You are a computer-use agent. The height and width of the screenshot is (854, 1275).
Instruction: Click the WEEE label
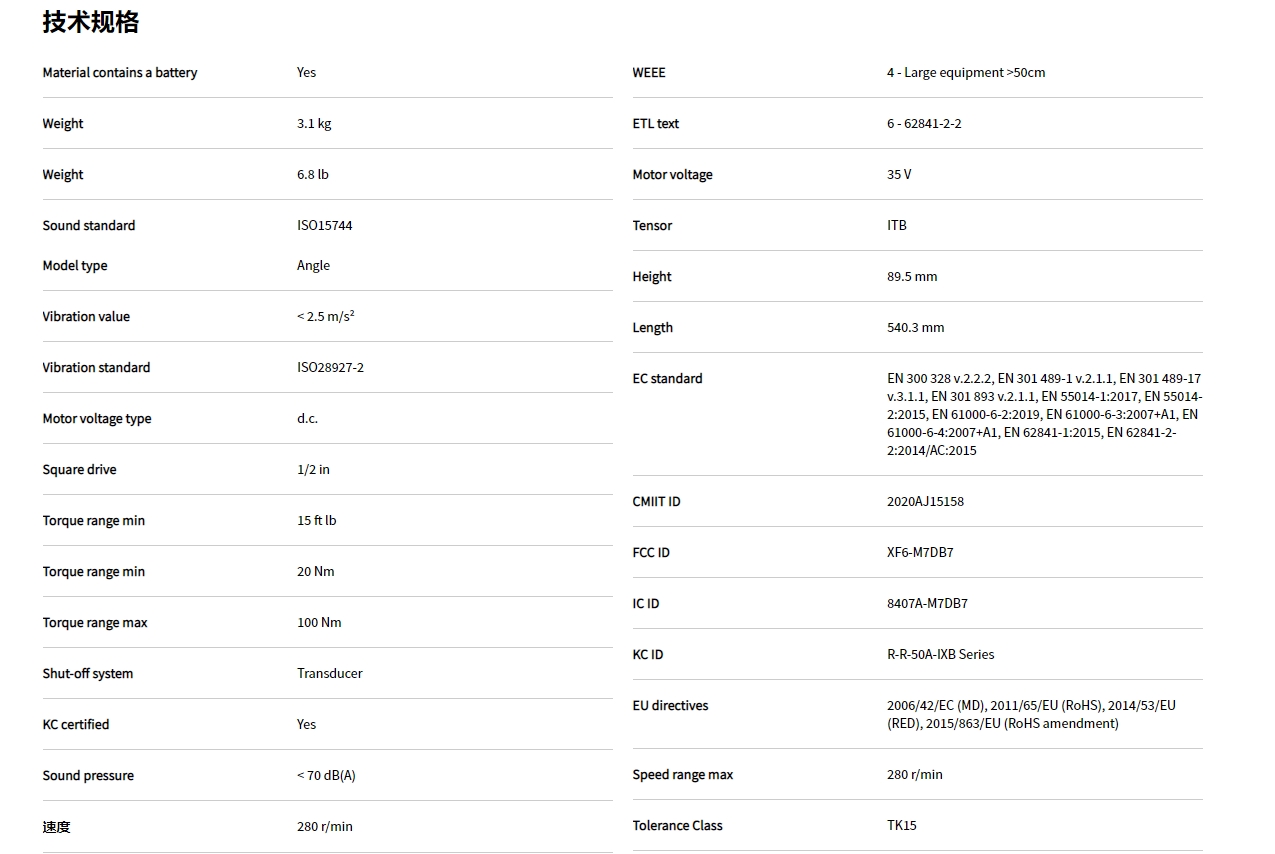pos(649,73)
